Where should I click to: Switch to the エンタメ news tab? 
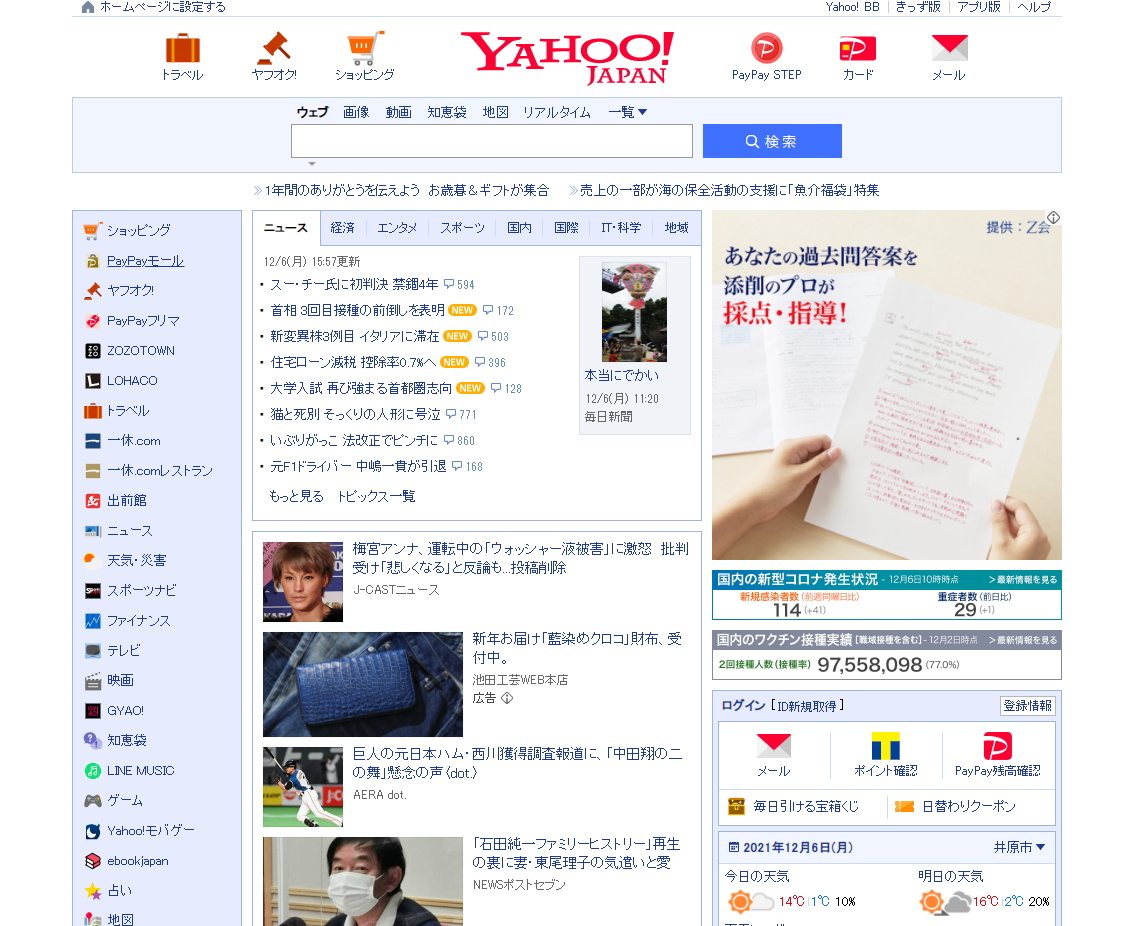click(x=397, y=228)
